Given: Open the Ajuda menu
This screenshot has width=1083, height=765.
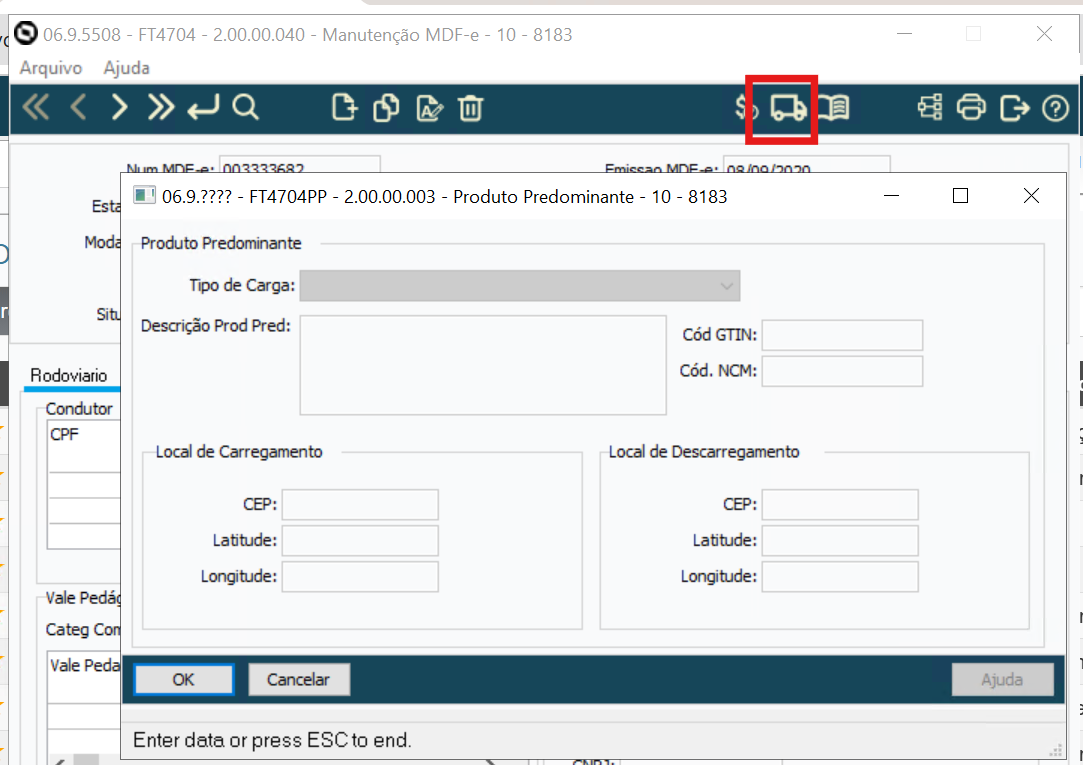Looking at the screenshot, I should click(x=126, y=68).
